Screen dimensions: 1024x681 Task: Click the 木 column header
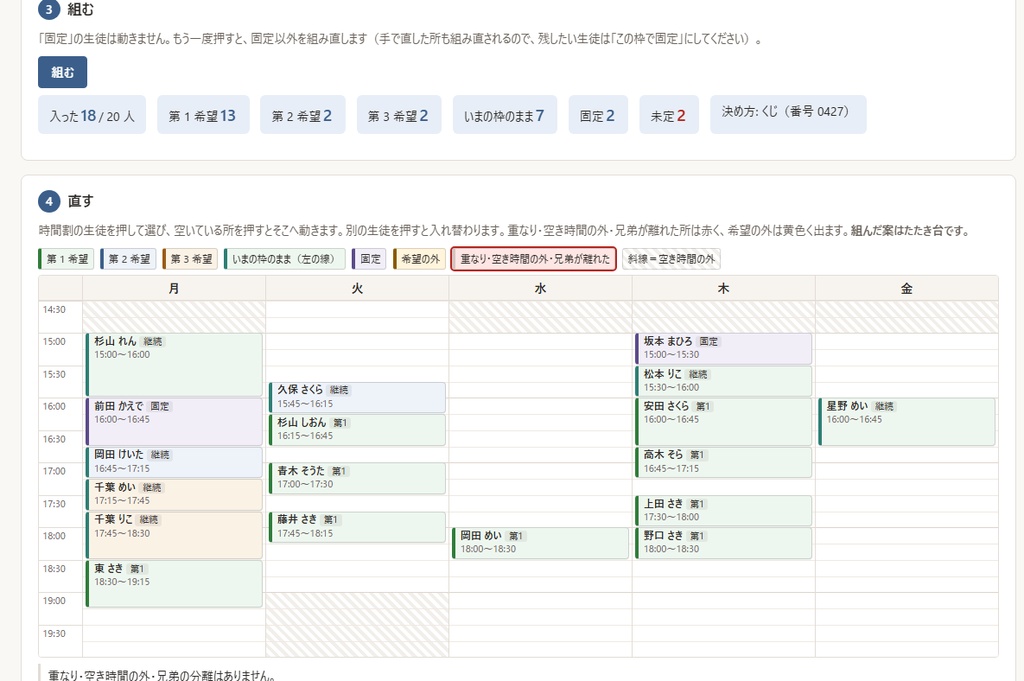coord(724,289)
